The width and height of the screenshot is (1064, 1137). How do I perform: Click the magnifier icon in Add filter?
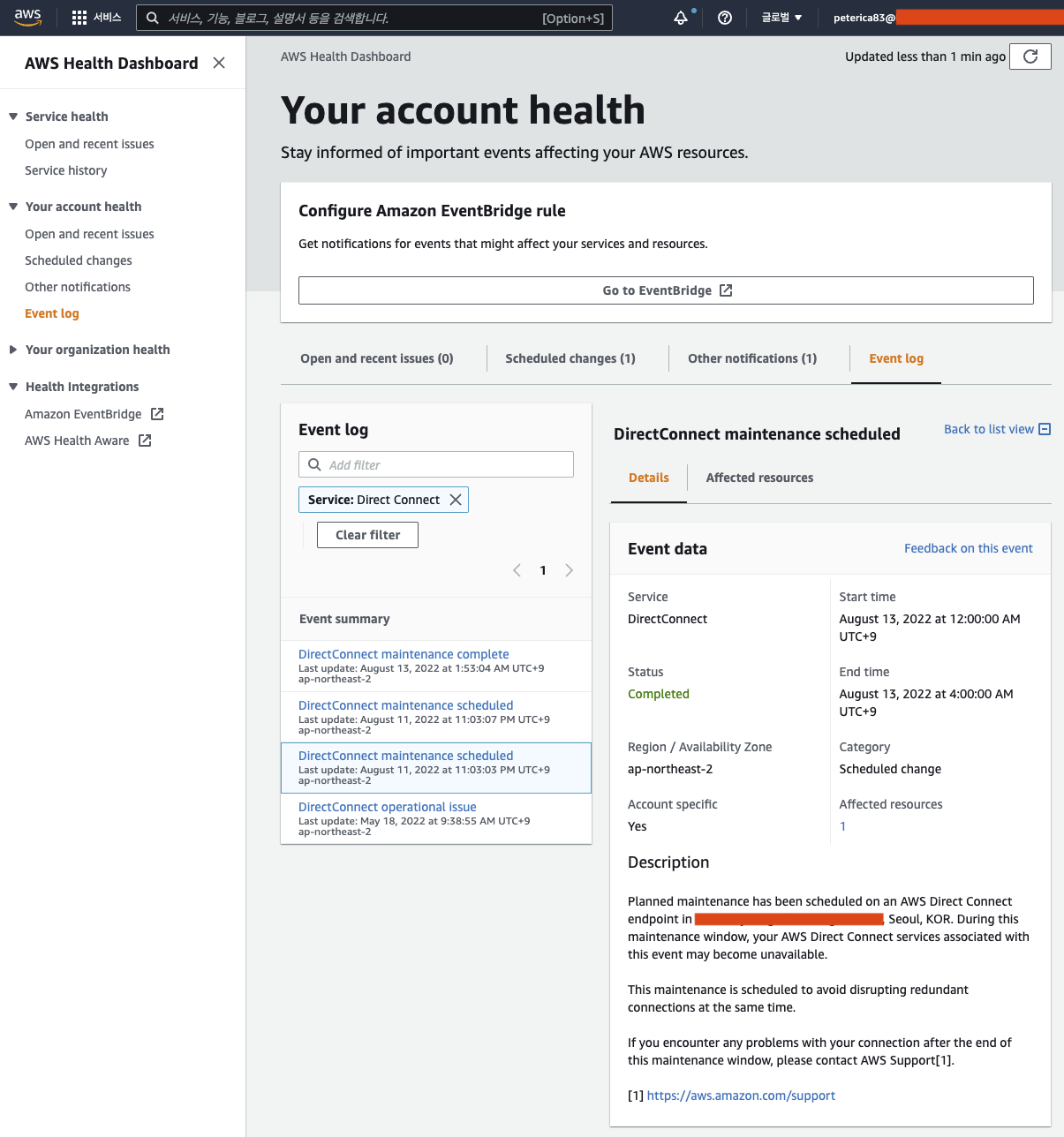(x=314, y=464)
